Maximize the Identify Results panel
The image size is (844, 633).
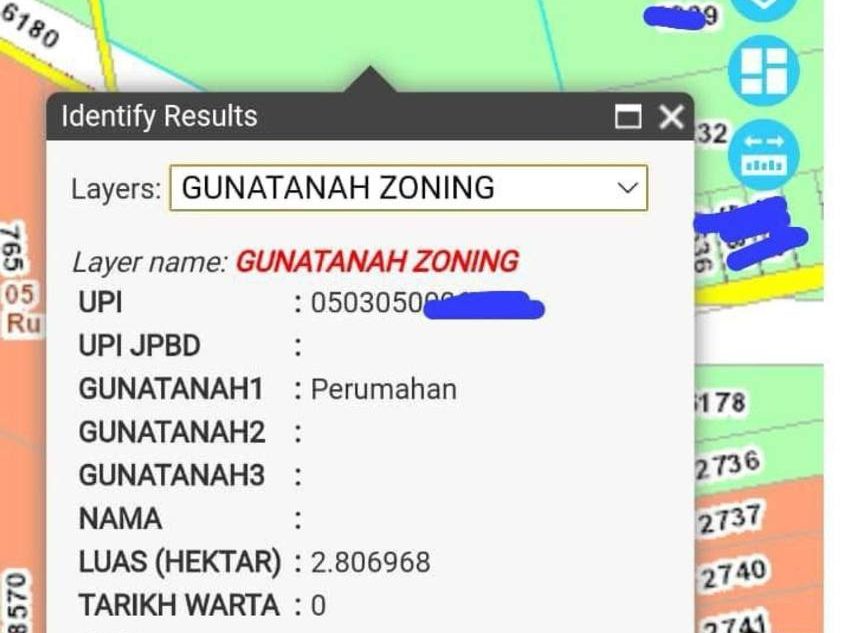tap(628, 116)
